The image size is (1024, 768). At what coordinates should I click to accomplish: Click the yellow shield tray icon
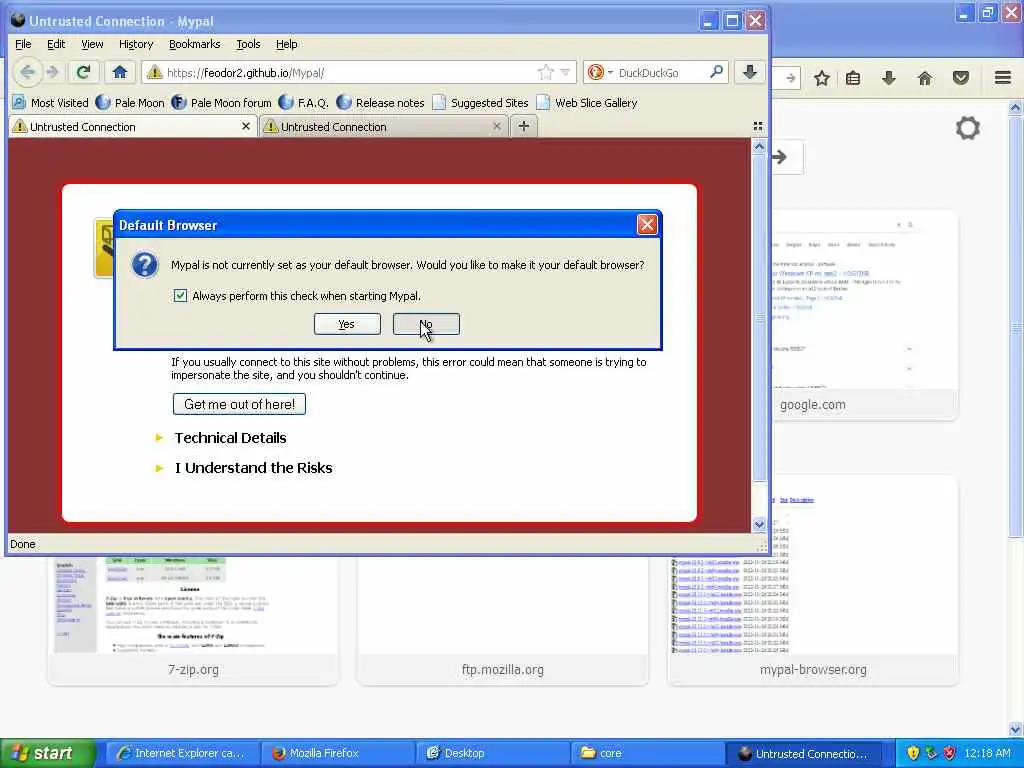(913, 753)
